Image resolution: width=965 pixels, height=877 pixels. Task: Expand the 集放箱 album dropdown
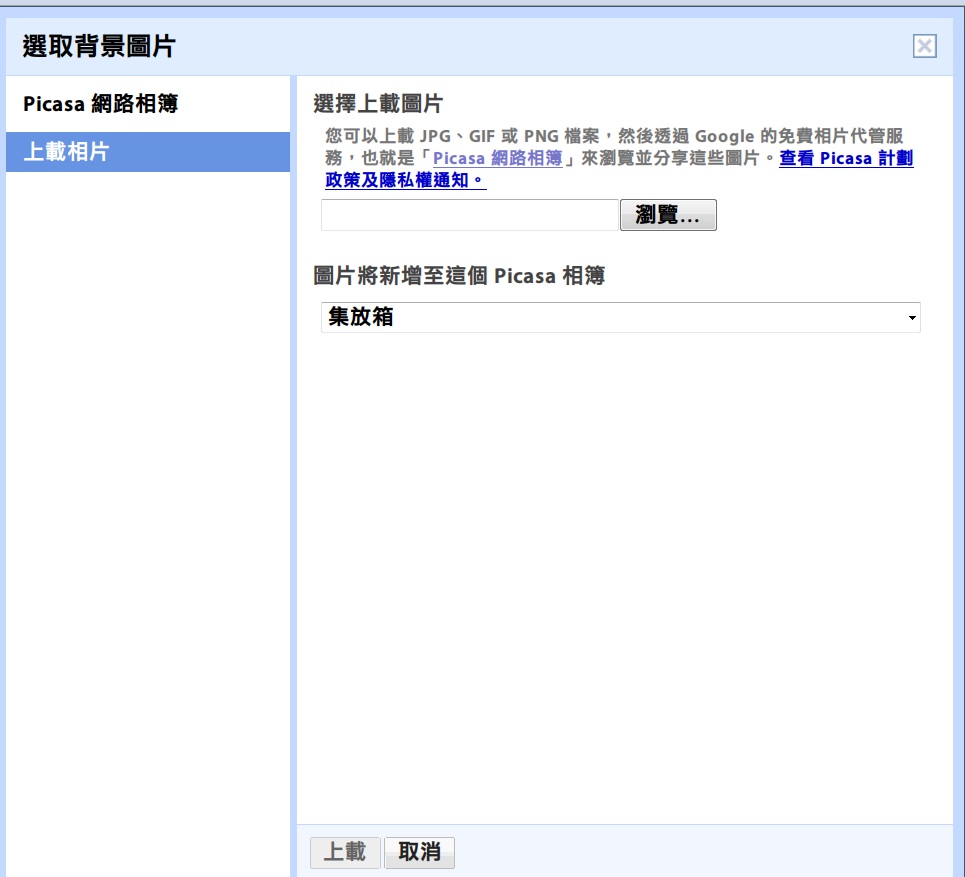coord(620,317)
